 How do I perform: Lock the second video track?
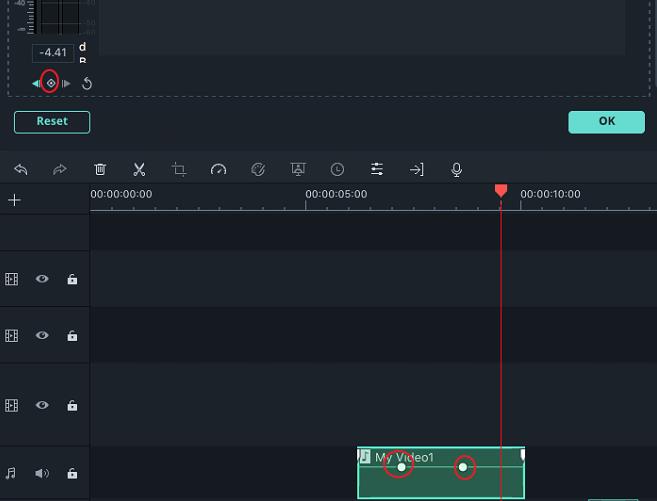72,336
